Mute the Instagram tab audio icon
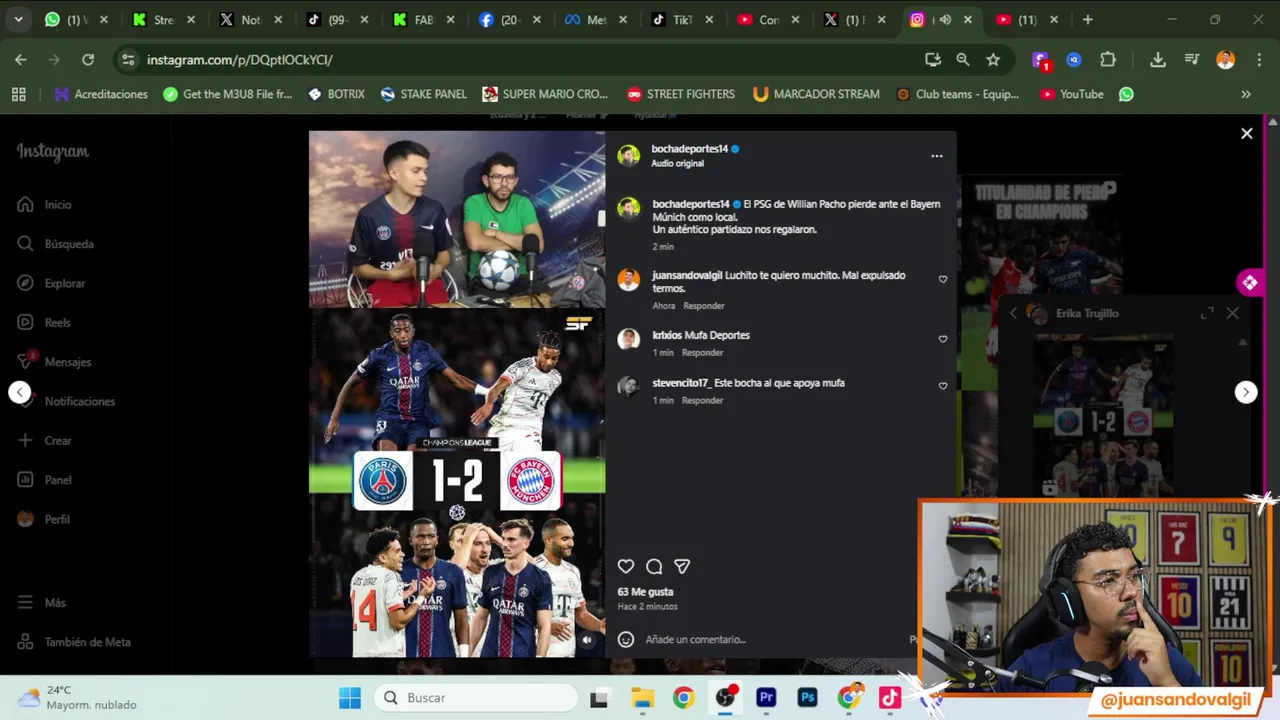This screenshot has width=1280, height=720. pyautogui.click(x=945, y=19)
